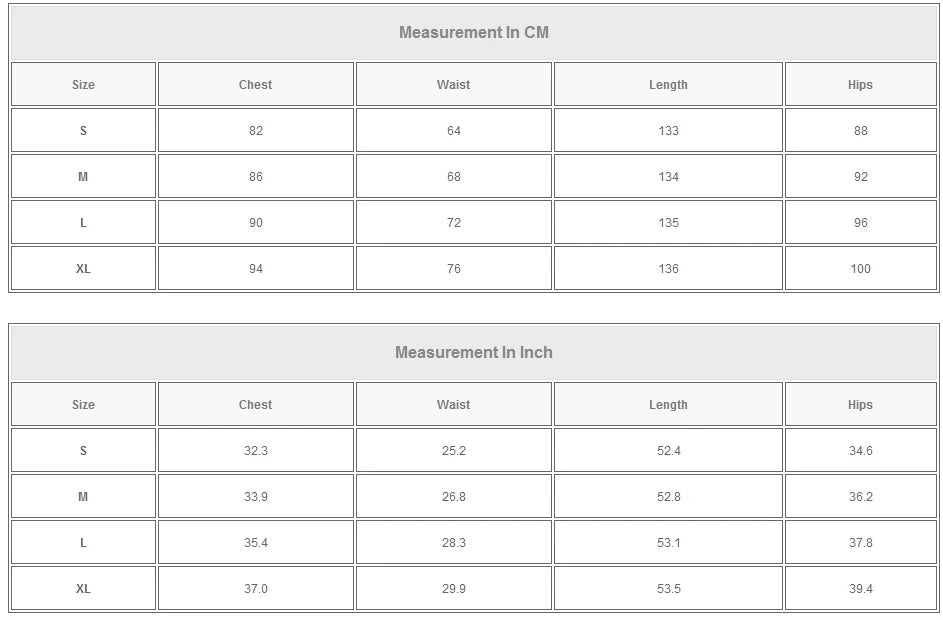Click hips value 39.4 in inch table
Image resolution: width=943 pixels, height=620 pixels.
pyautogui.click(x=861, y=589)
